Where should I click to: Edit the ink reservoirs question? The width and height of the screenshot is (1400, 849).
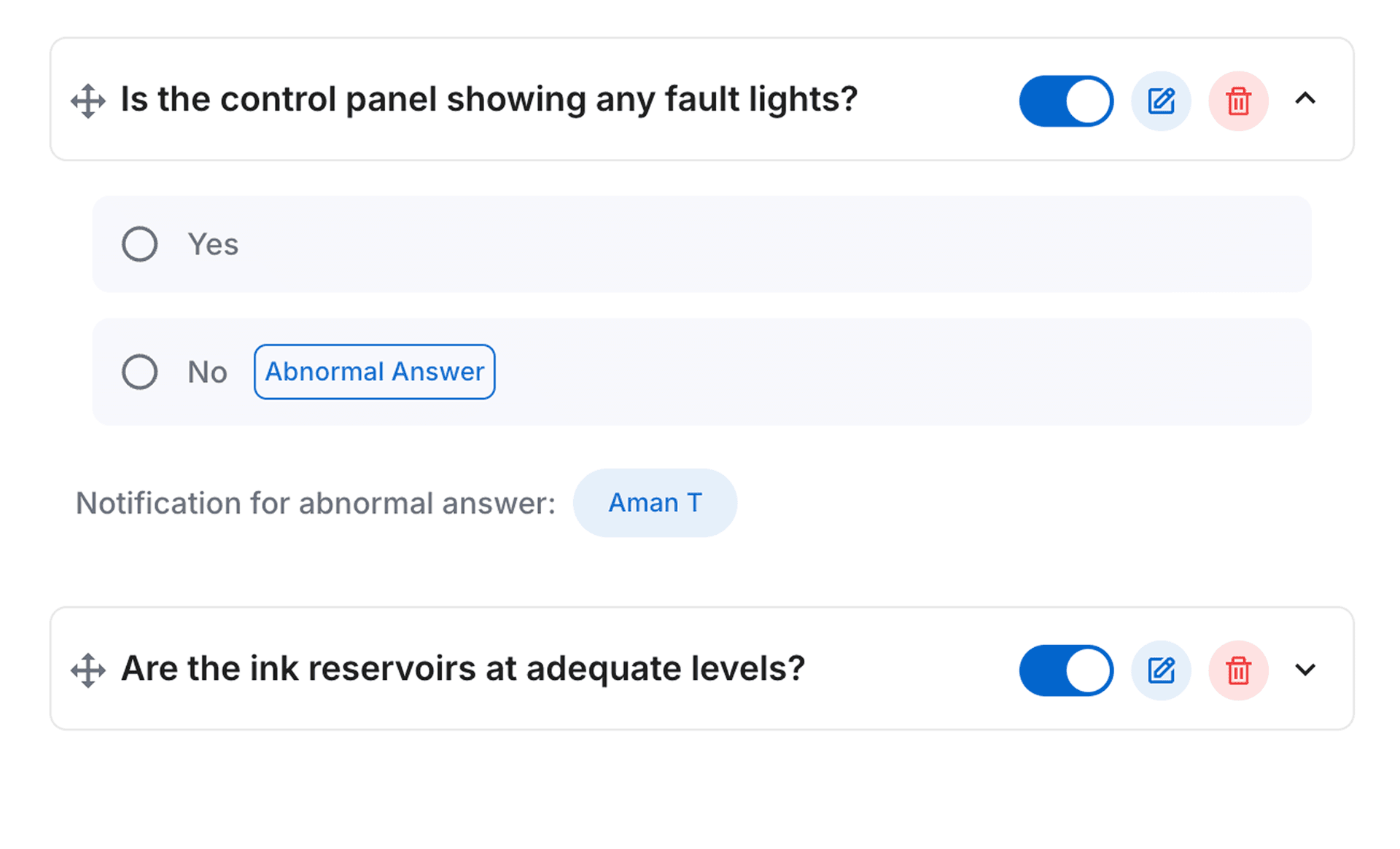tap(1161, 670)
